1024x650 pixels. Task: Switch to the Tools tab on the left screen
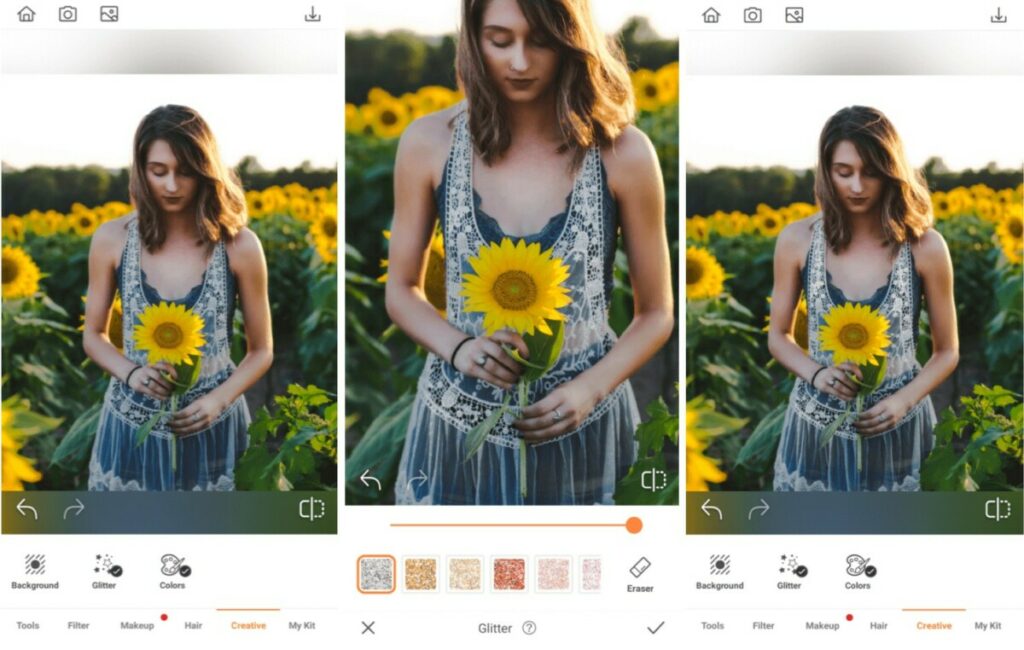(x=27, y=625)
